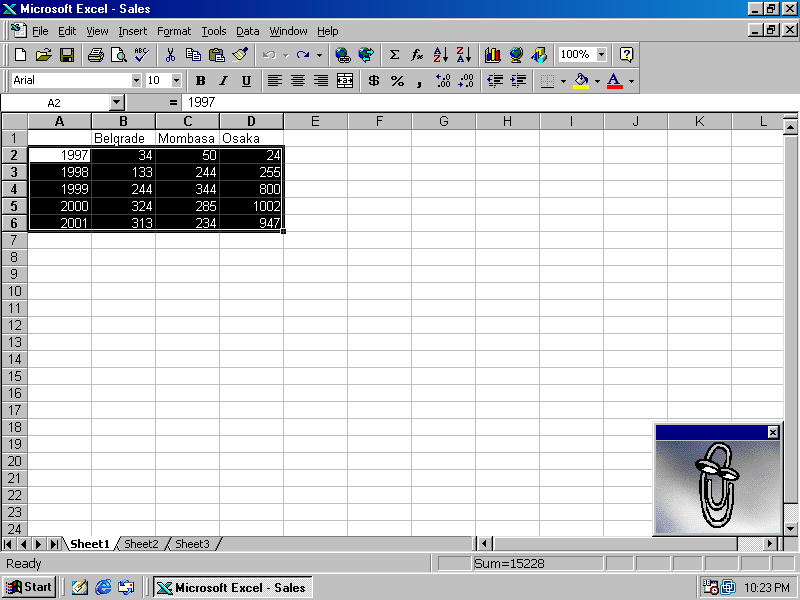The image size is (800, 600).
Task: Open the Zoom 100% dropdown
Action: [x=602, y=55]
